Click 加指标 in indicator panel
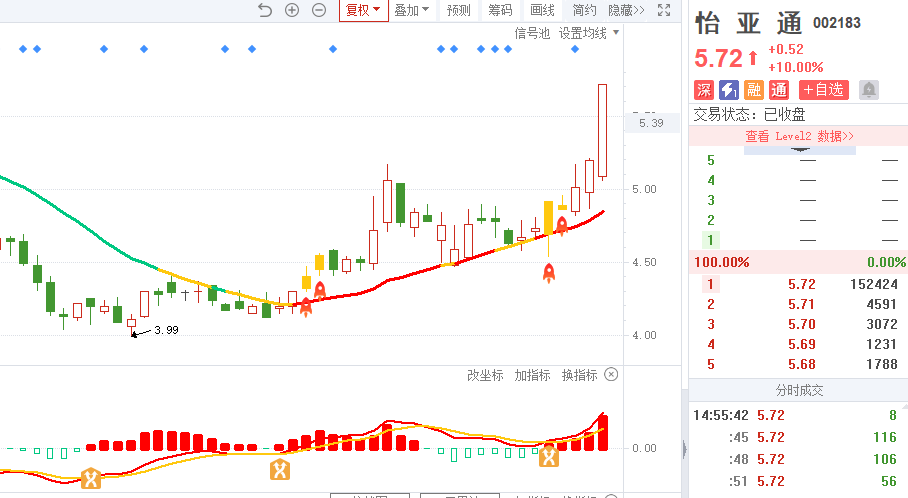The height and width of the screenshot is (498, 908). point(532,375)
